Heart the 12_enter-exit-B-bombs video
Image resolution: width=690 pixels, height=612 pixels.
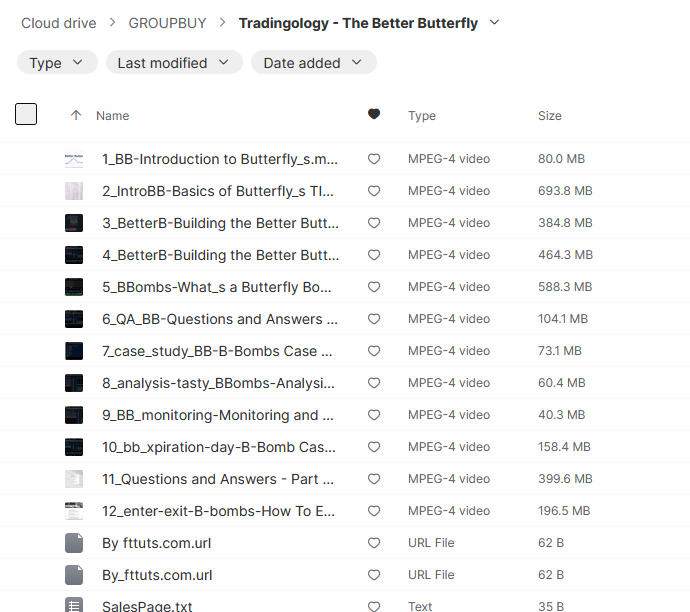coord(374,511)
